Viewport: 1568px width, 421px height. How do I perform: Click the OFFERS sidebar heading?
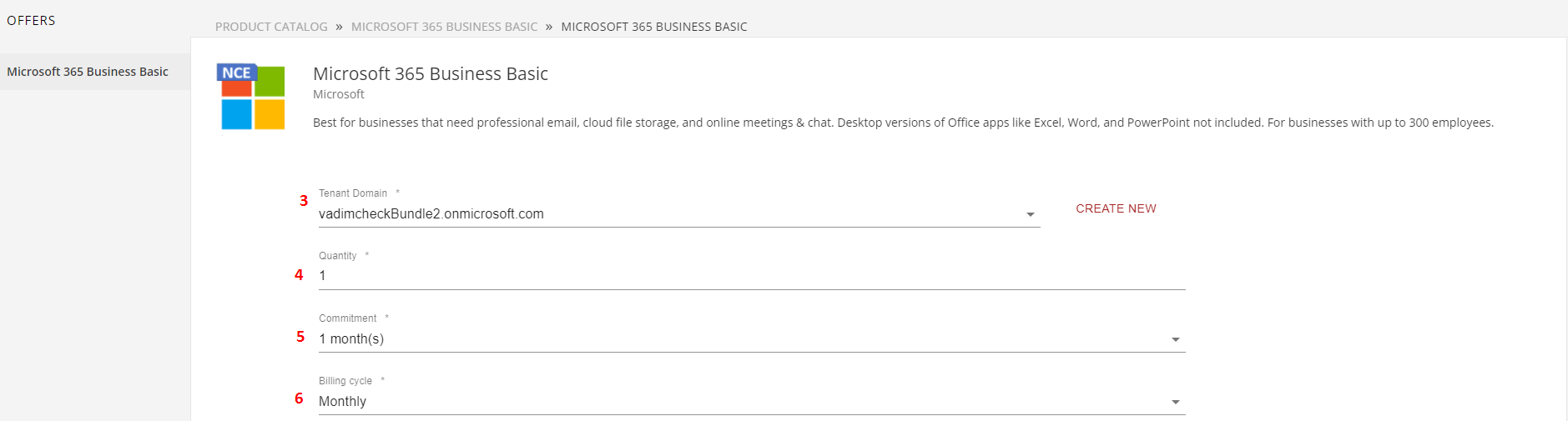point(31,20)
